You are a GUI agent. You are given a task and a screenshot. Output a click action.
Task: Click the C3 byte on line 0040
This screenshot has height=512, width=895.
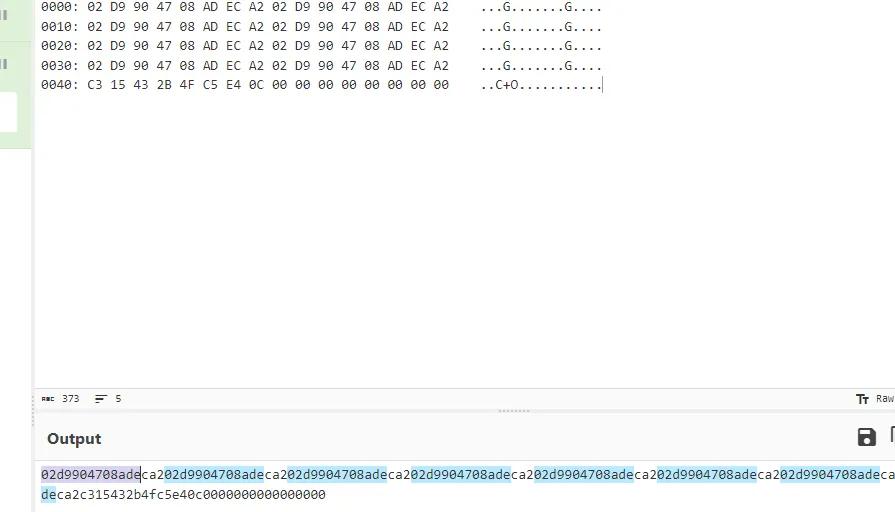click(x=95, y=85)
